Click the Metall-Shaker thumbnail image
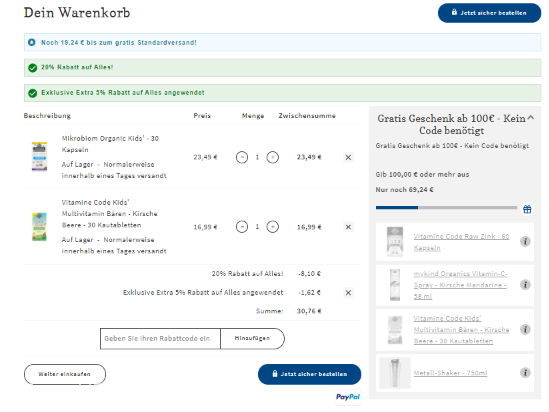 [x=395, y=373]
